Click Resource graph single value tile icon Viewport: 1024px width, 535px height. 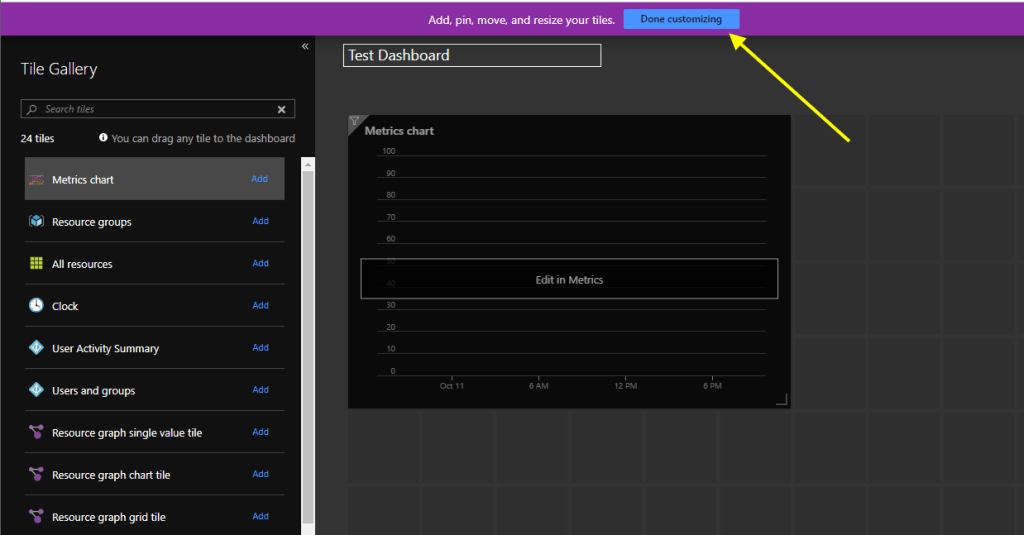(x=36, y=433)
